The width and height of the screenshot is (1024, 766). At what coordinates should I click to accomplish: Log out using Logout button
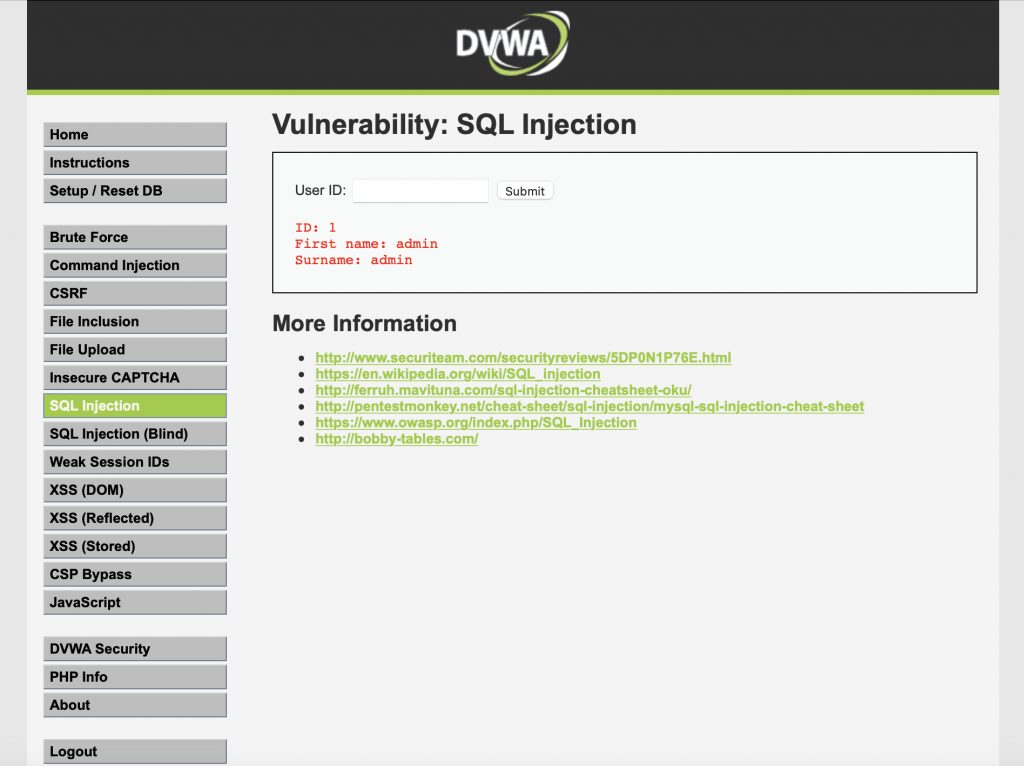click(135, 751)
